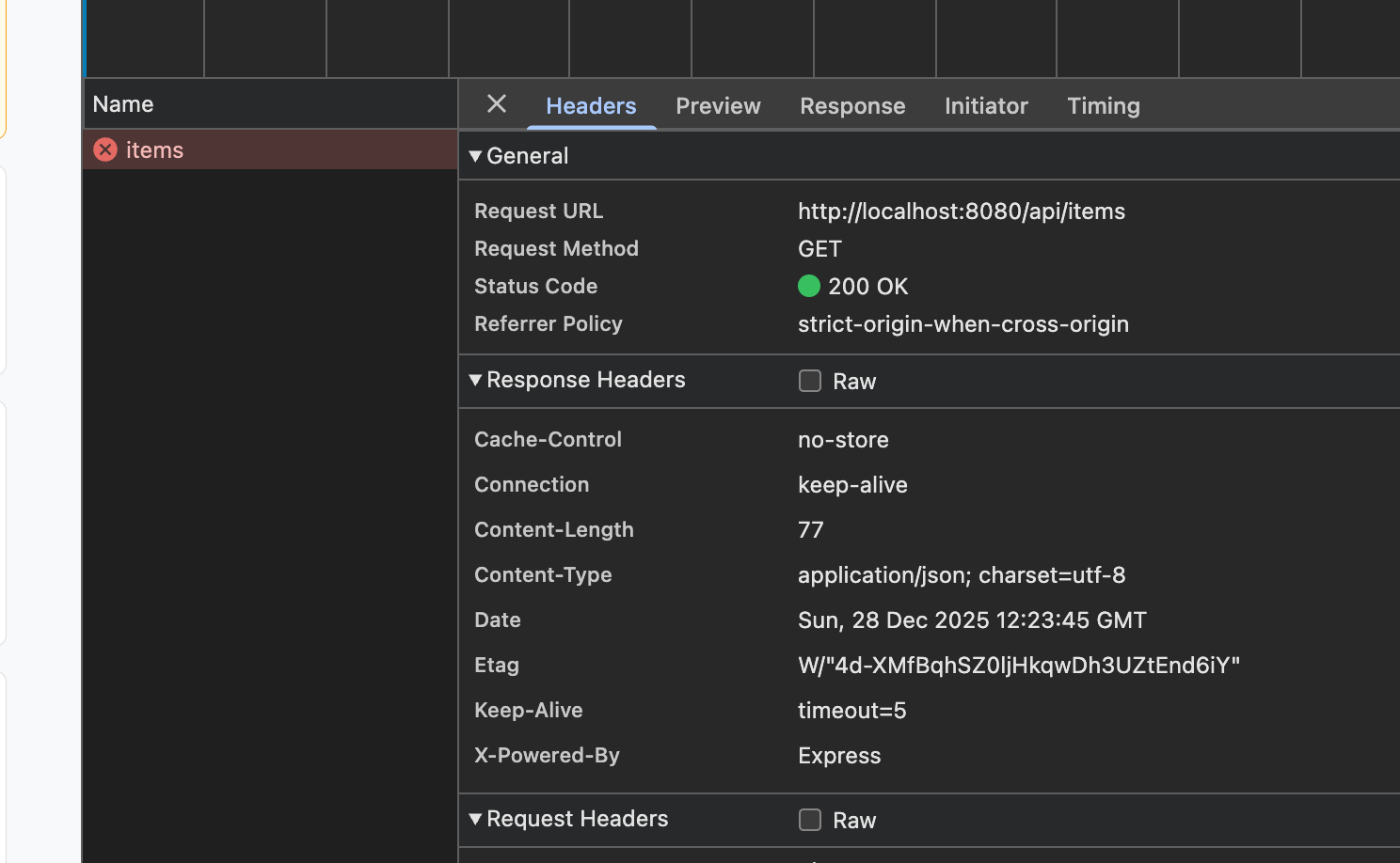Click the X-Powered-By header name

pyautogui.click(x=547, y=755)
